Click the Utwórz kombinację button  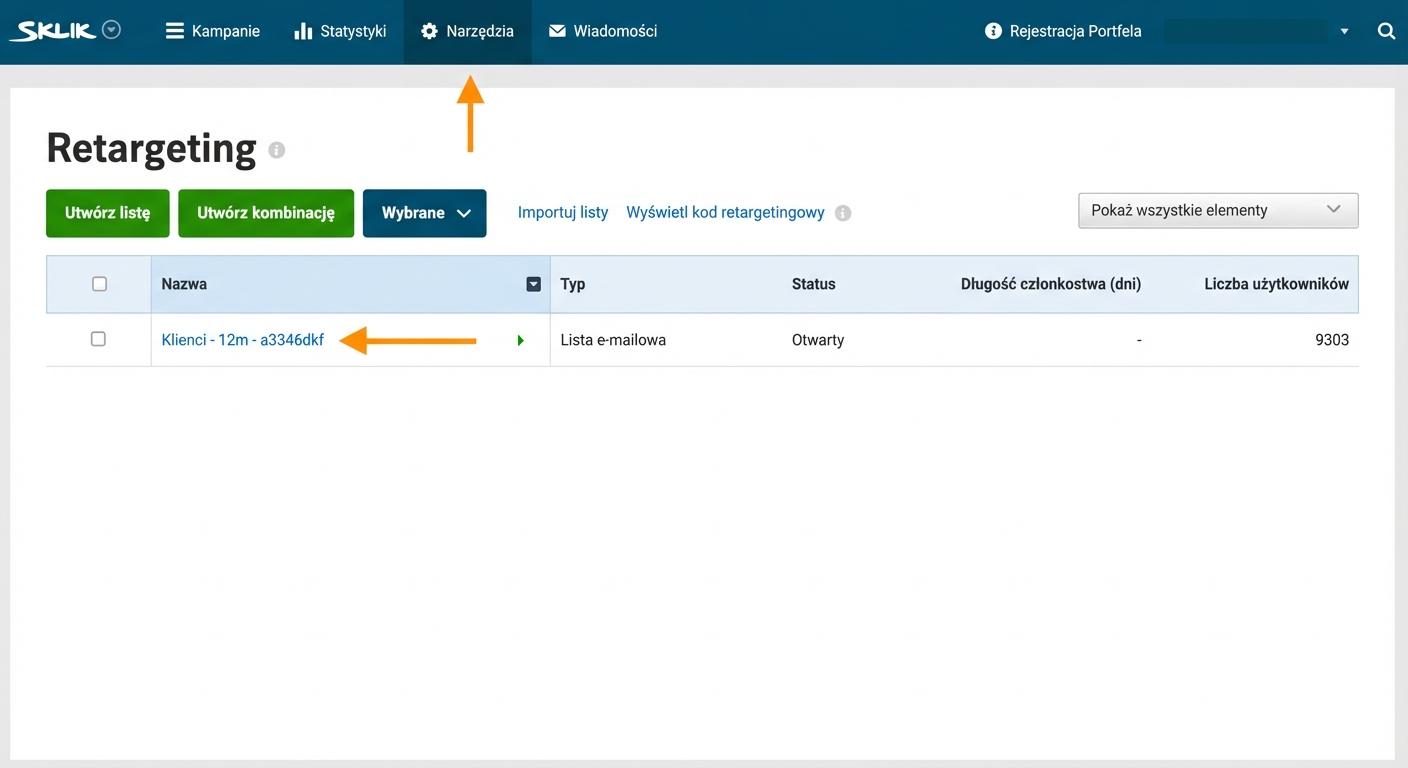[266, 213]
